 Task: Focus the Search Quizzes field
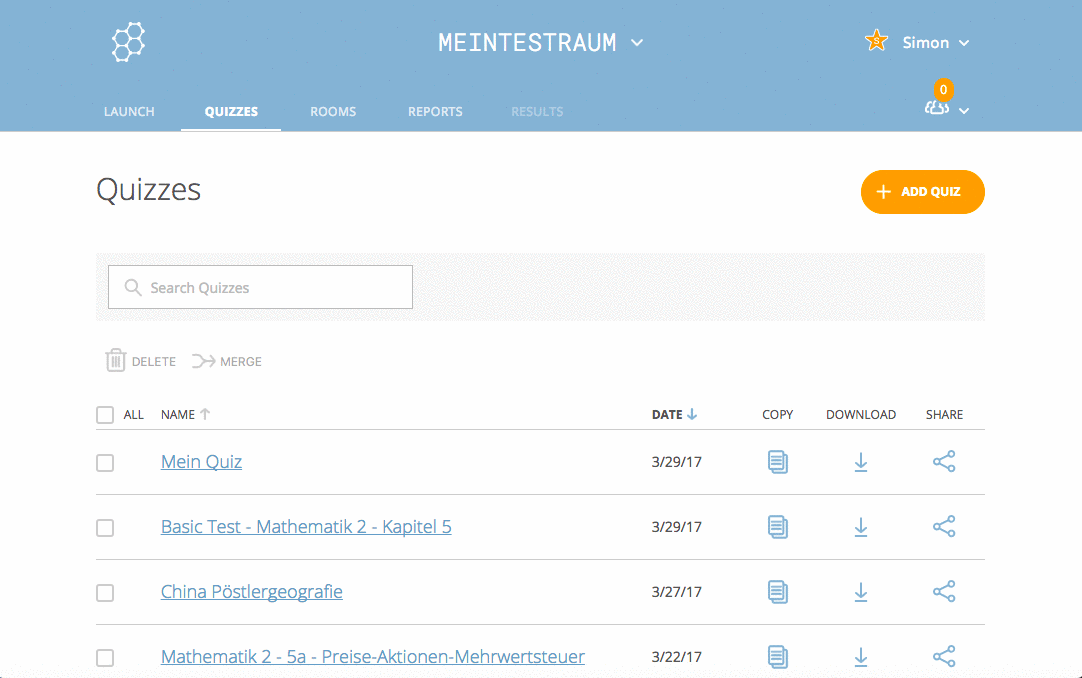tap(260, 287)
